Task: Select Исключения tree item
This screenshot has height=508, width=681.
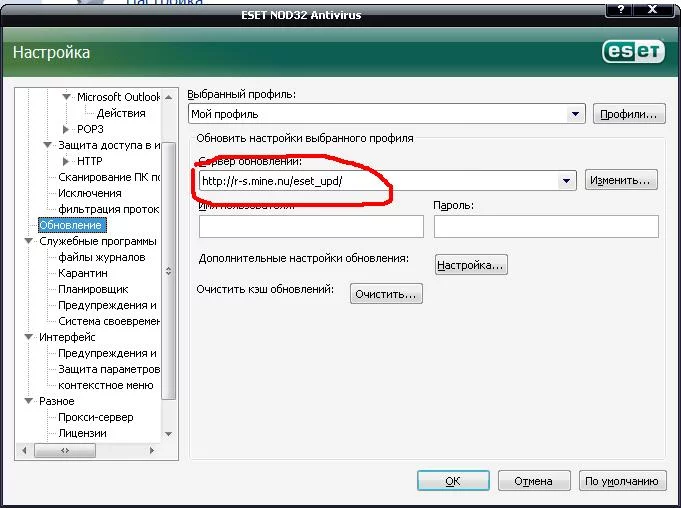Action: click(89, 193)
